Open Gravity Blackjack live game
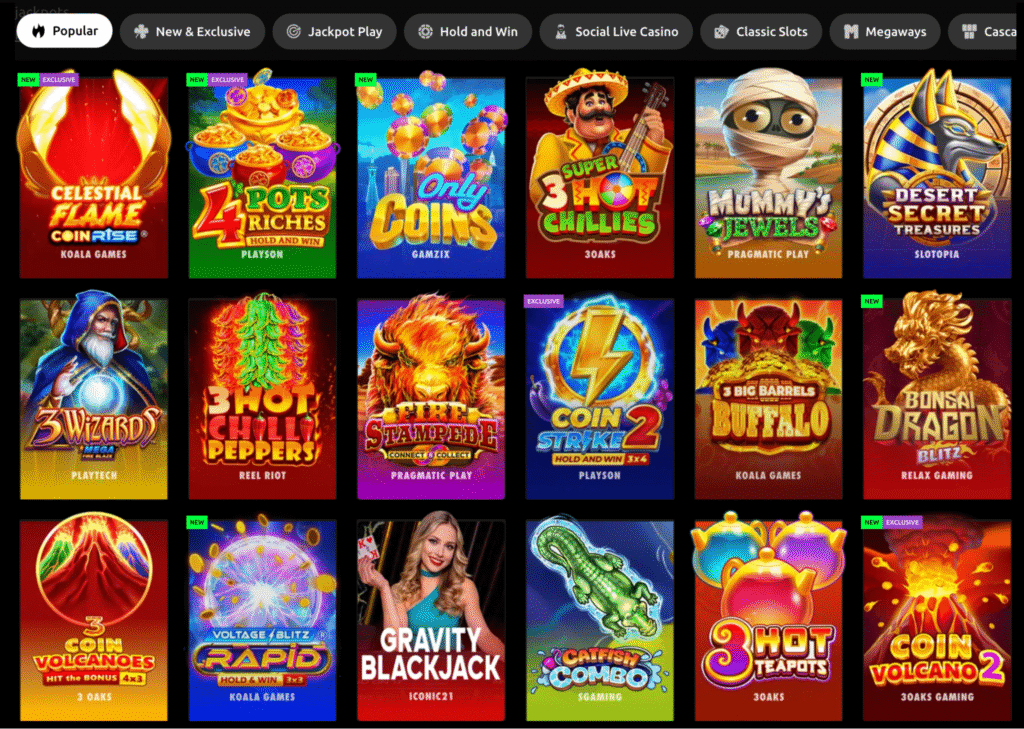Screen dimensions: 1024x729 [x=431, y=618]
